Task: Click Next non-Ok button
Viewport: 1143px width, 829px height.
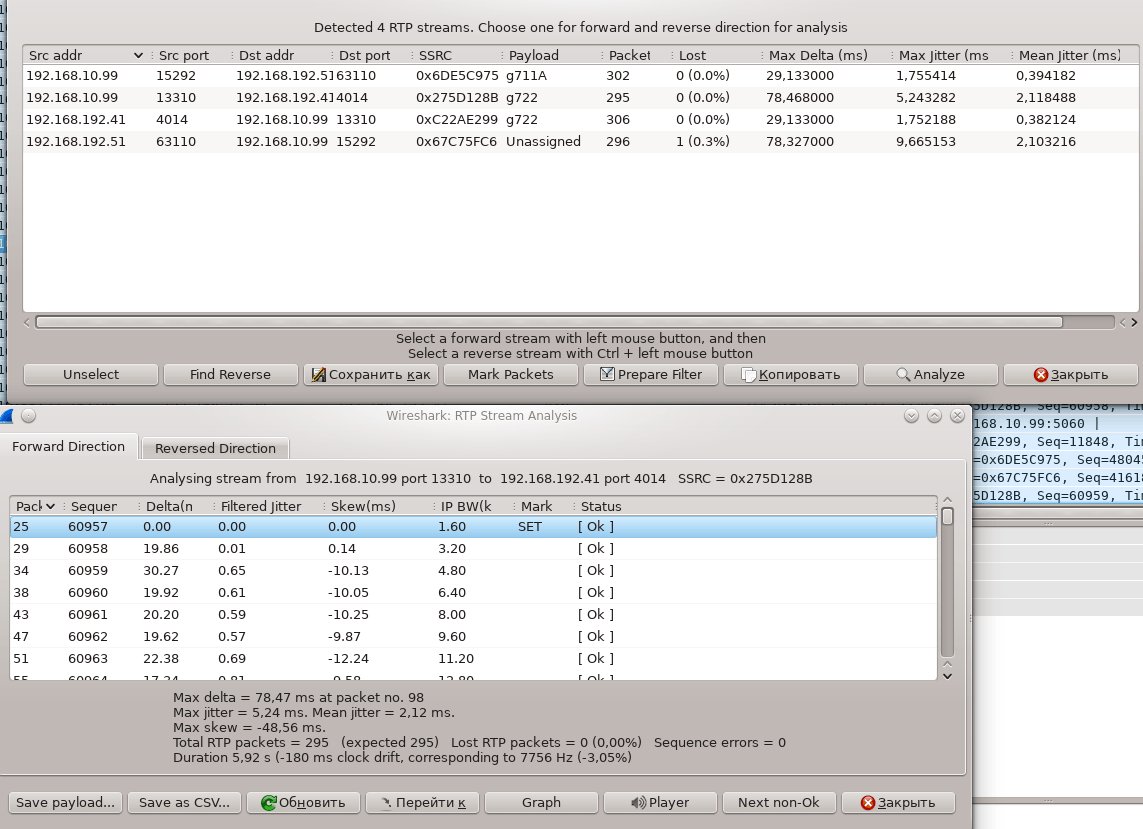Action: click(779, 802)
